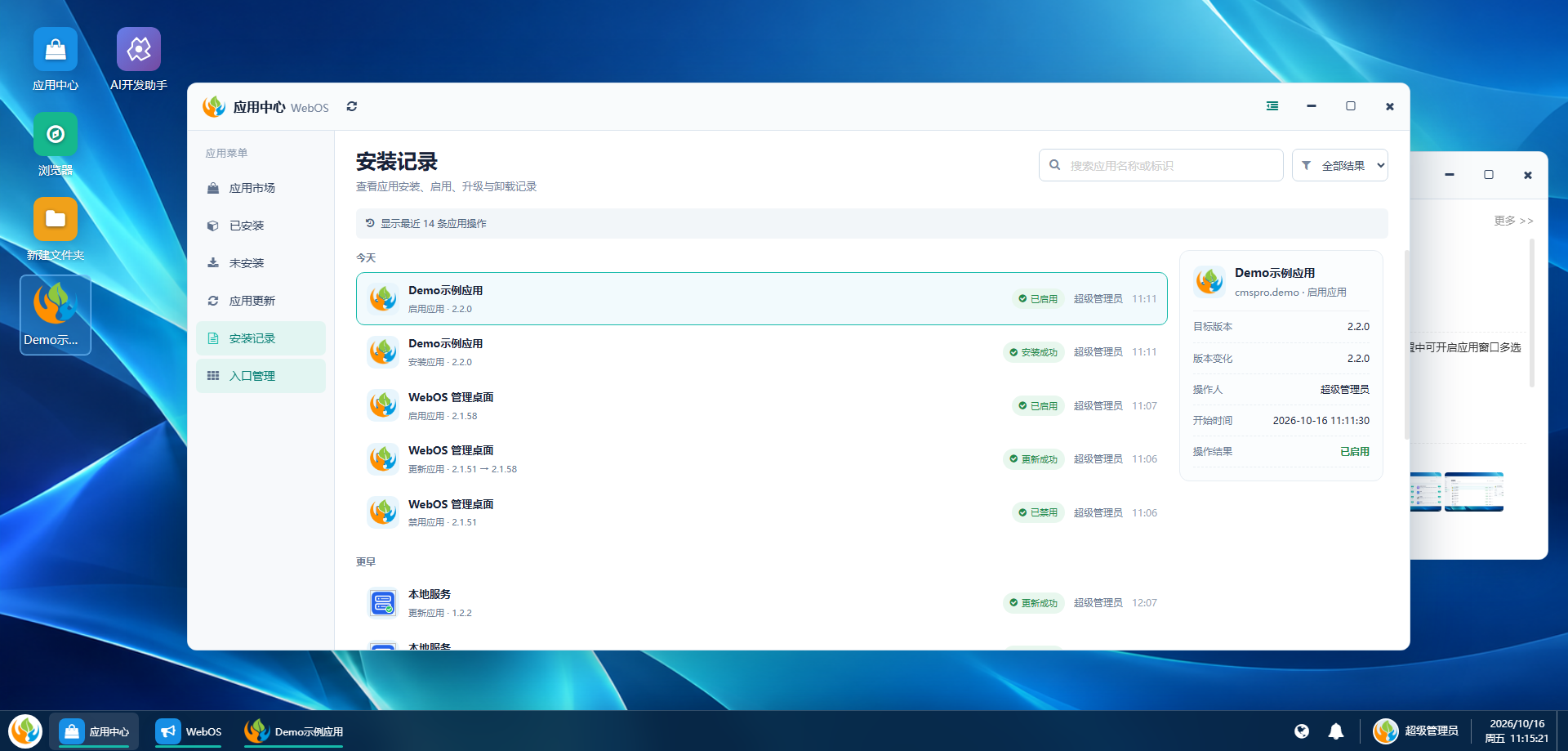Click the Demo示例应用 icon in detail panel
1568x751 pixels.
(1209, 281)
